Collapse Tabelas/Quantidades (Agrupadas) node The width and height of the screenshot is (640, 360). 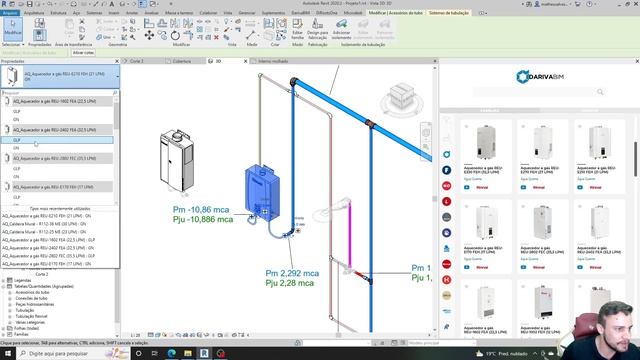click(3, 287)
